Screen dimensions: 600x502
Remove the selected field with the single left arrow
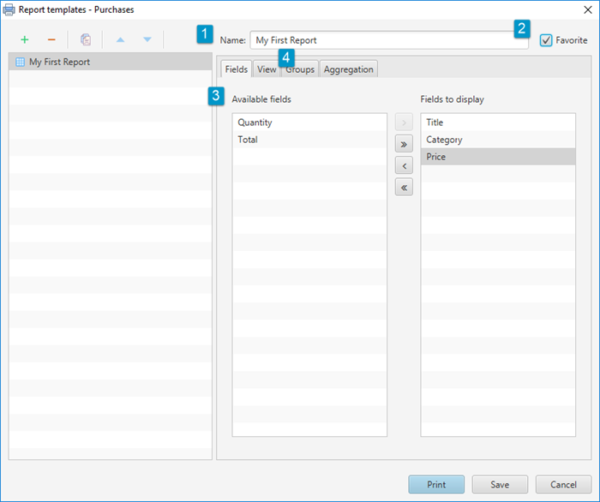[404, 166]
